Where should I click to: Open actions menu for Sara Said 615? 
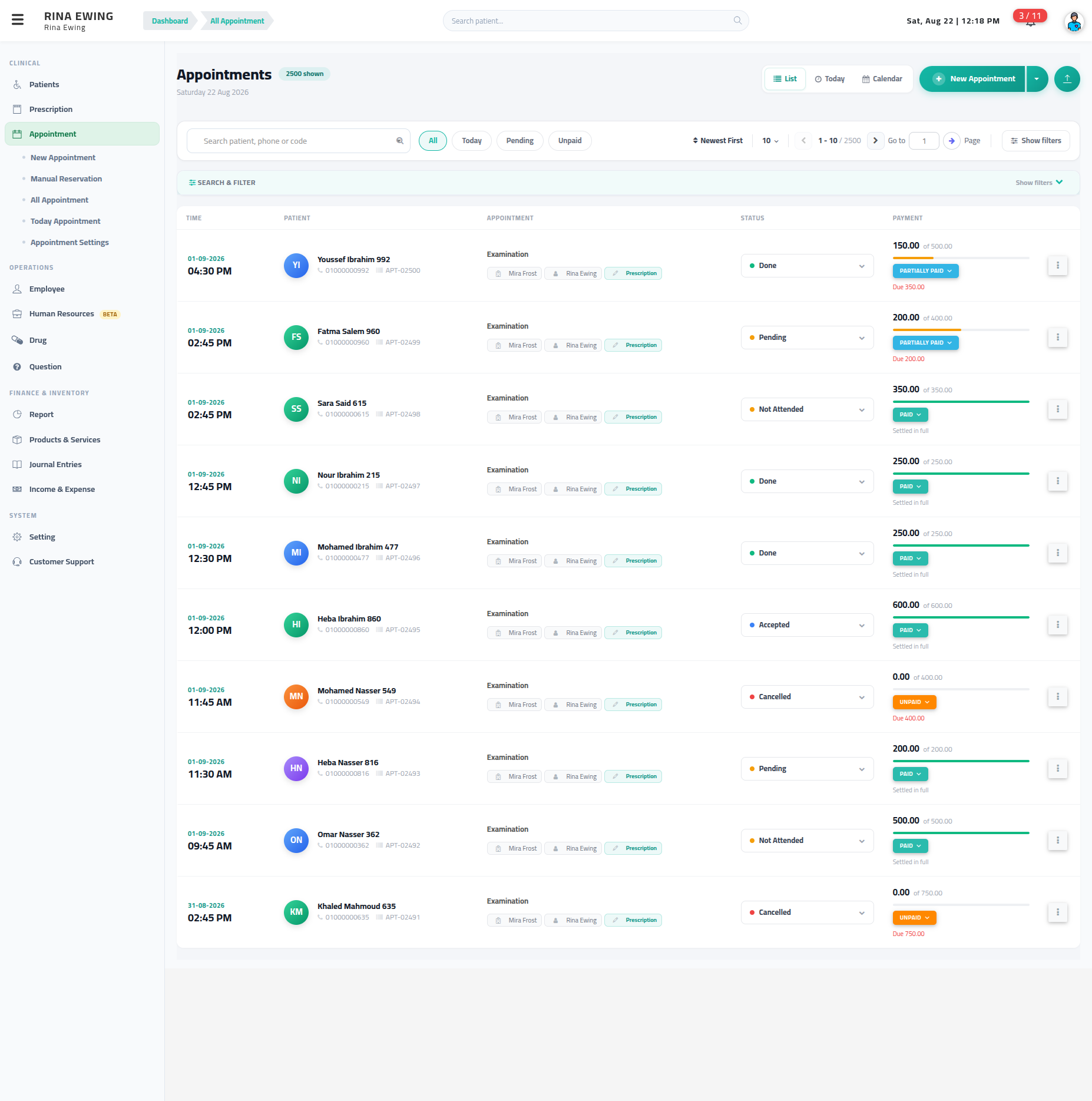click(x=1057, y=409)
